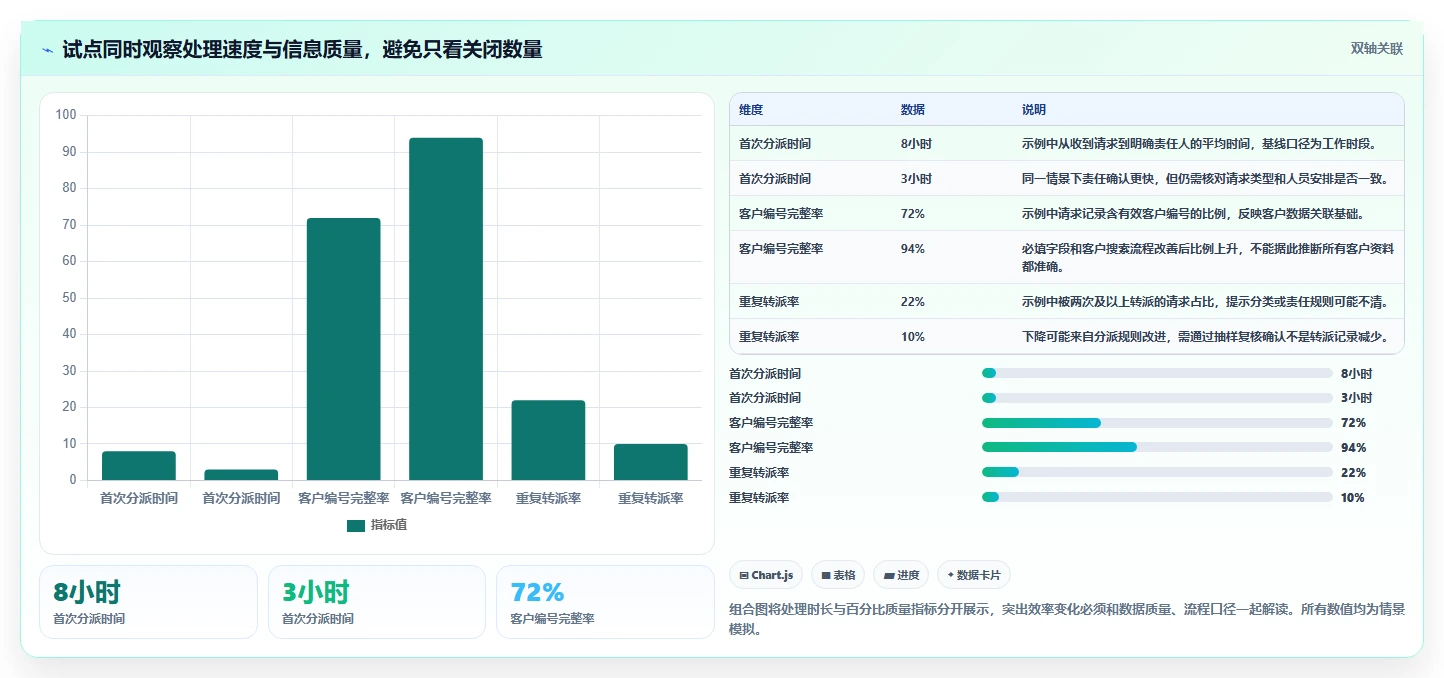Viewport: 1444px width, 678px height.
Task: Select the 表格 tag
Action: click(838, 575)
